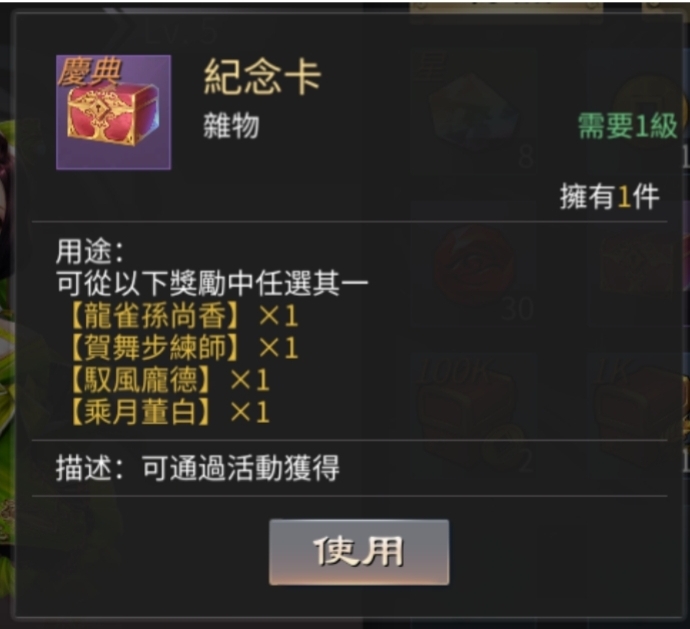Viewport: 690px width, 629px height.
Task: Open the dimmed envelope item showing 8
Action: (474, 110)
